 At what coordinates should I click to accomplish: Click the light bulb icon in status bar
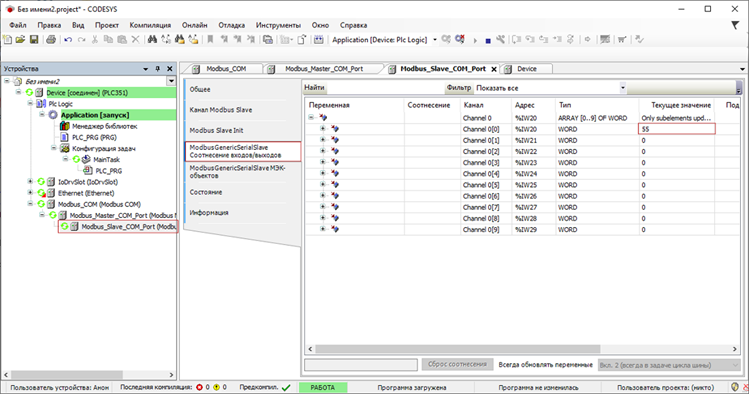tap(735, 387)
